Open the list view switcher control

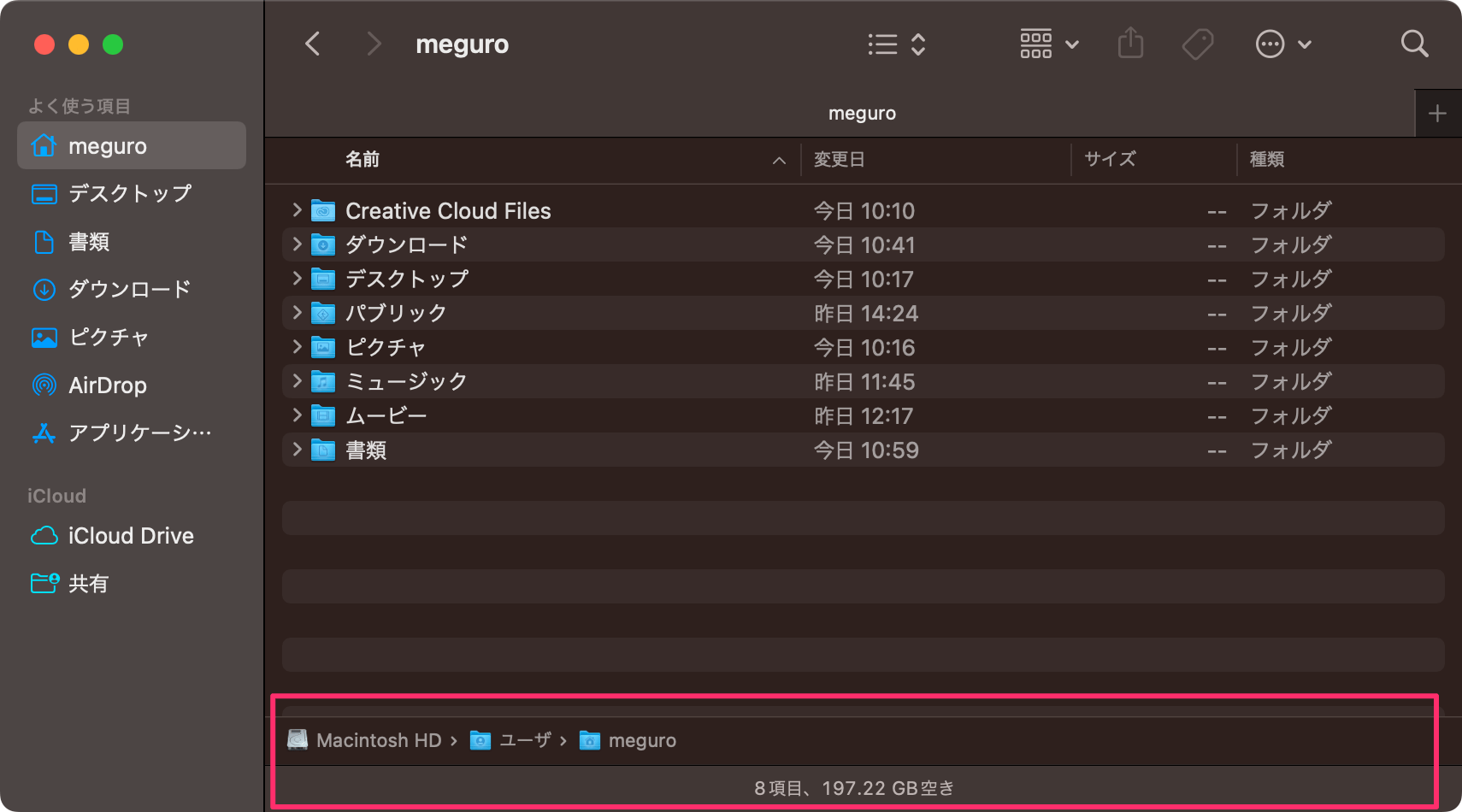click(896, 44)
